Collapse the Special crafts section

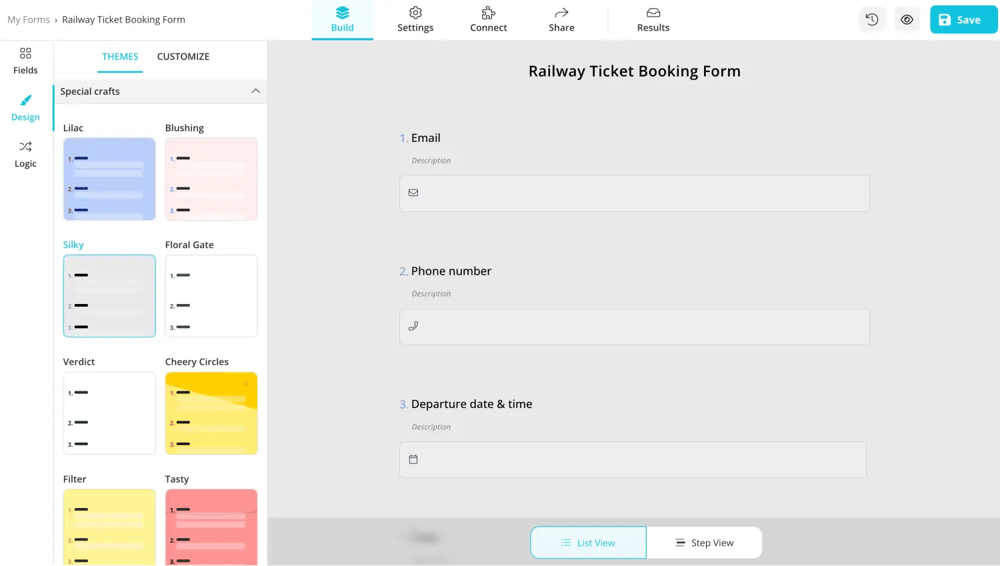tap(255, 91)
